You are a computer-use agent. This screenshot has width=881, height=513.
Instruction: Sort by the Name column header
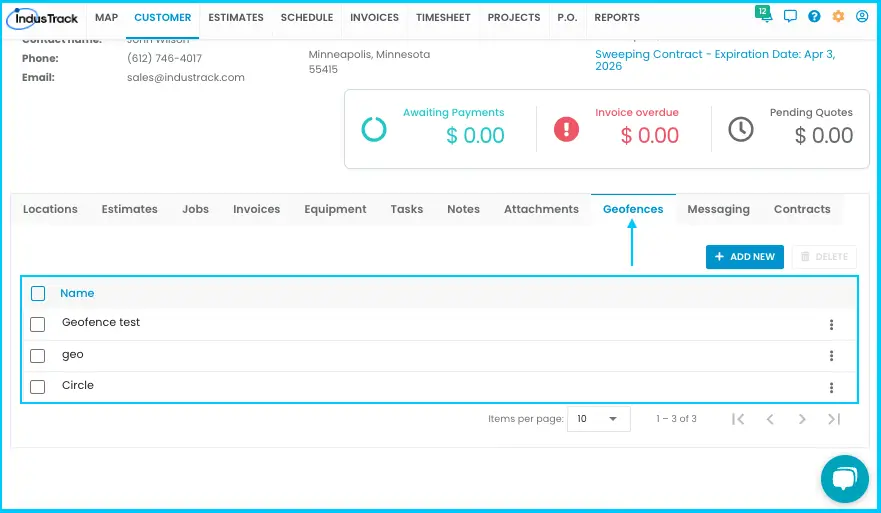77,293
